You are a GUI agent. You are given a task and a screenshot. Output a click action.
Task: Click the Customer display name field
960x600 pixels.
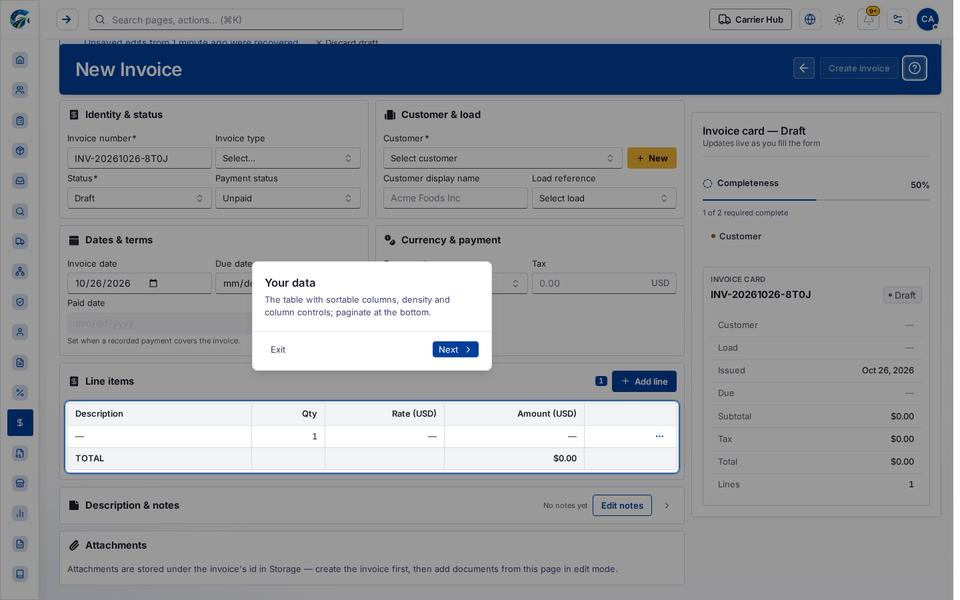(x=455, y=198)
